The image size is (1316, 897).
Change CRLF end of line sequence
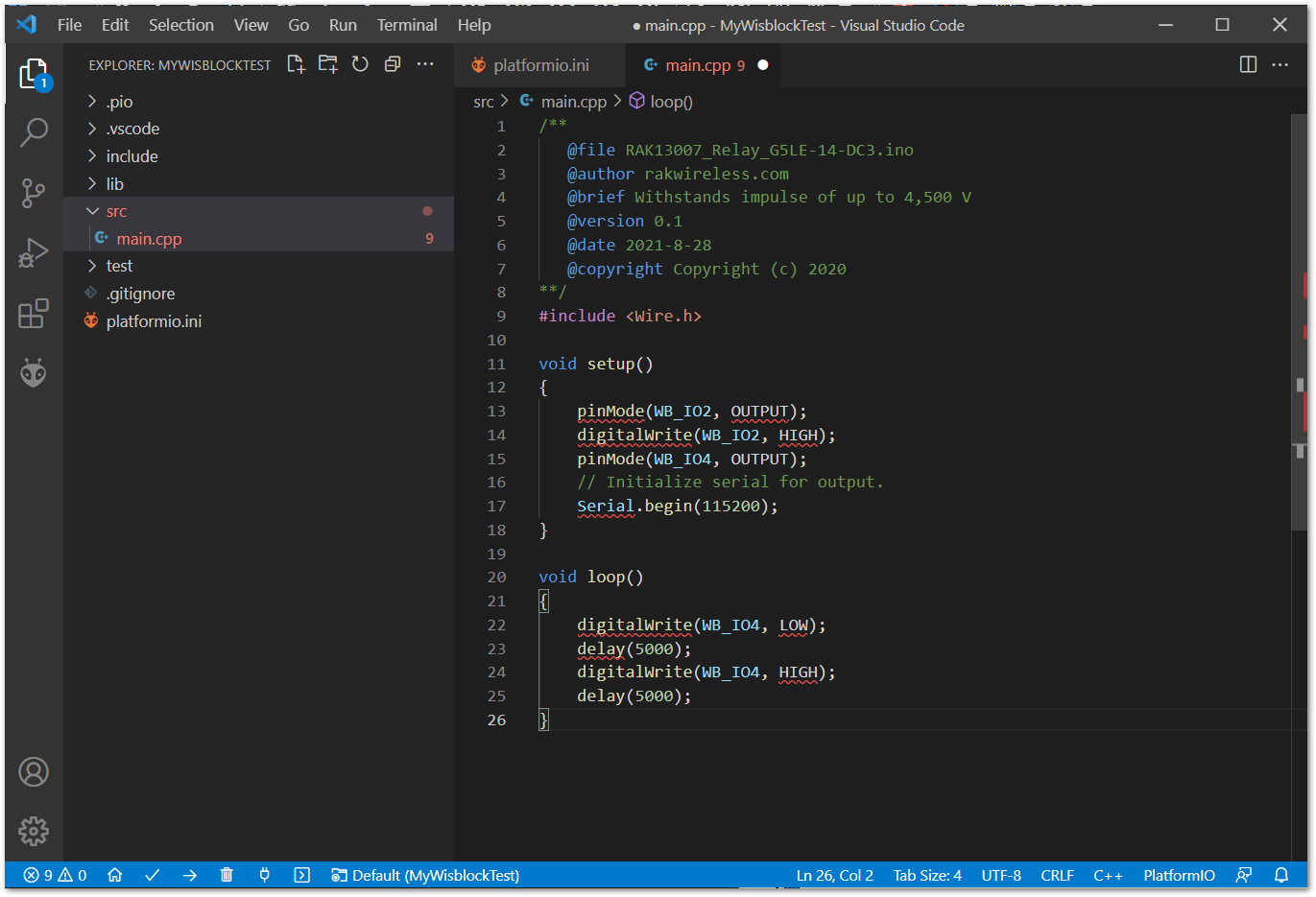click(x=1057, y=875)
